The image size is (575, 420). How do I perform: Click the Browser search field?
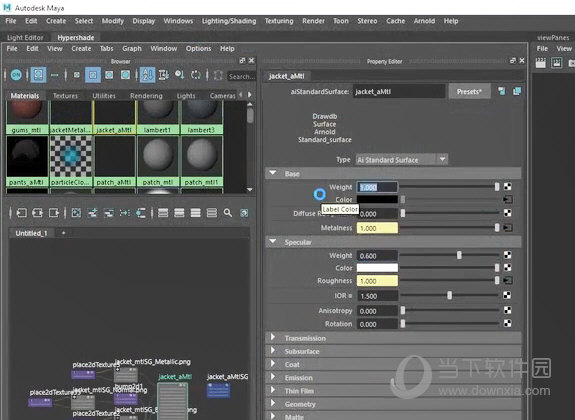241,76
